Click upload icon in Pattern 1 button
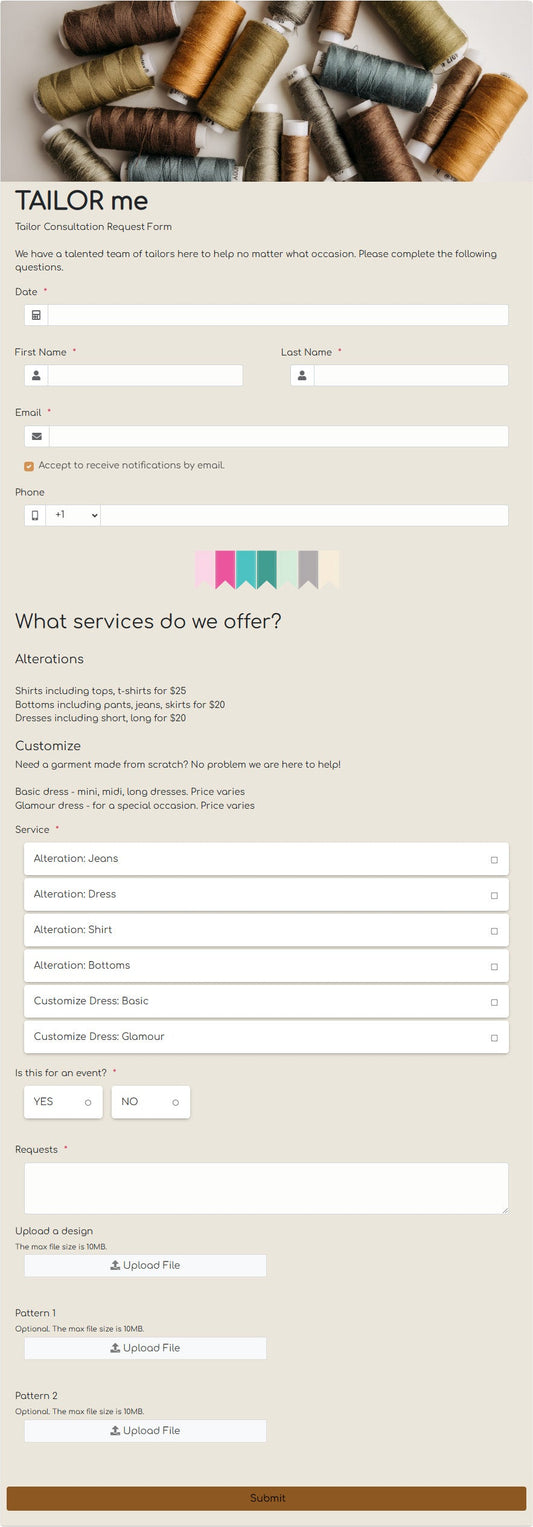 tap(115, 1348)
